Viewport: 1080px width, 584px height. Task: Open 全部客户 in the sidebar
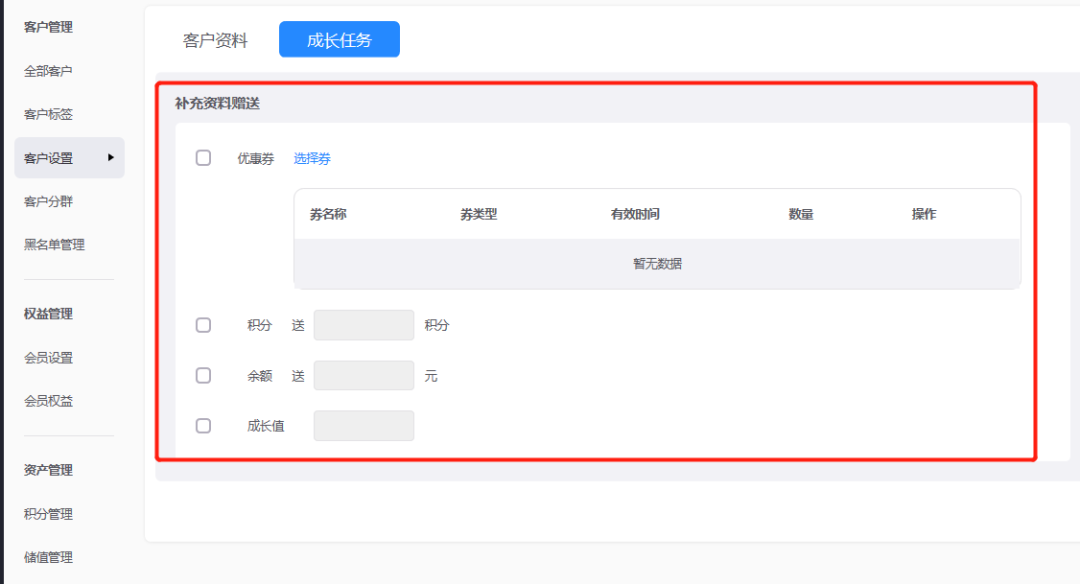point(48,71)
